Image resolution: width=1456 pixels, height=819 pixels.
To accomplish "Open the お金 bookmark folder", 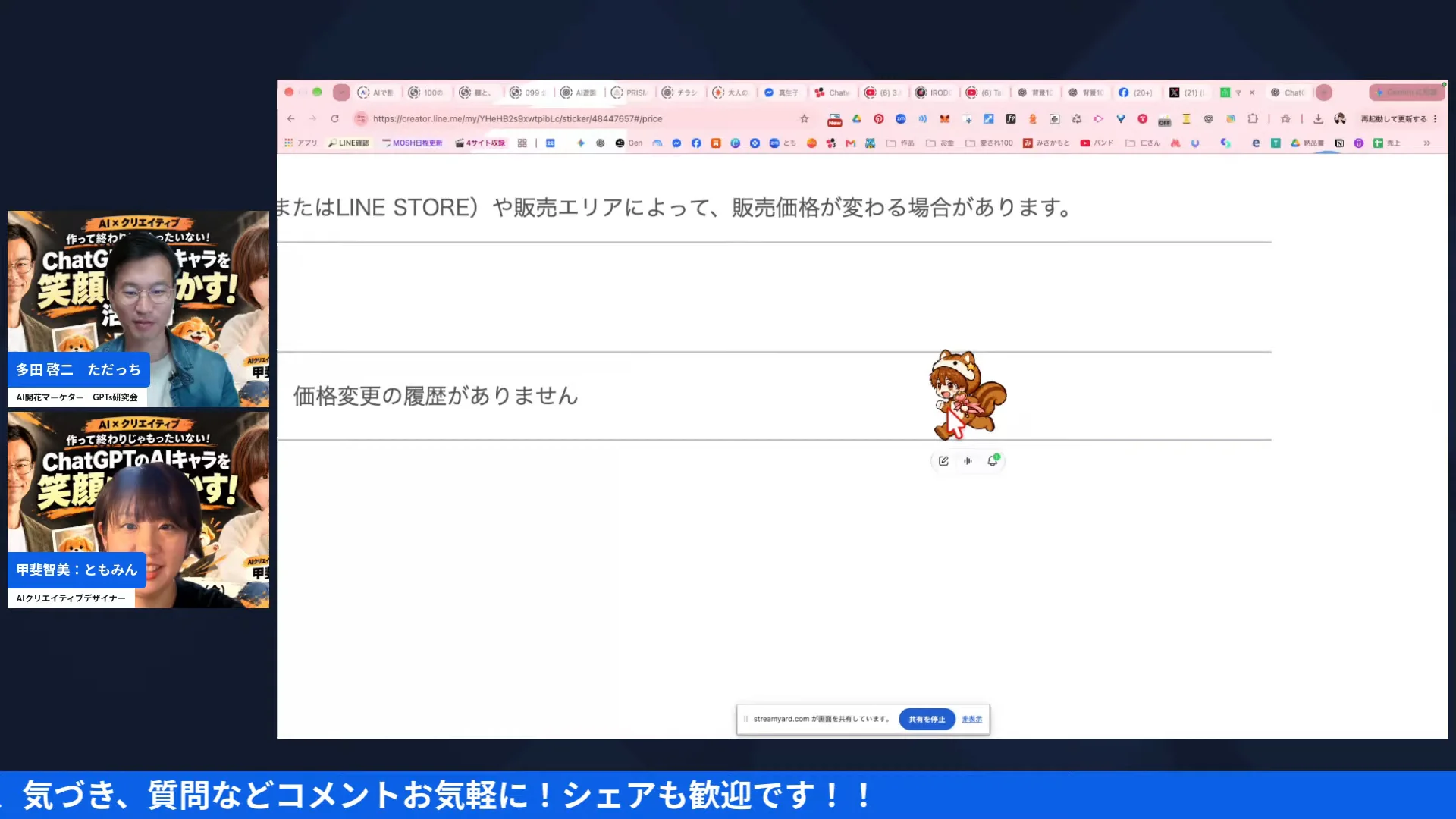I will pos(940,143).
